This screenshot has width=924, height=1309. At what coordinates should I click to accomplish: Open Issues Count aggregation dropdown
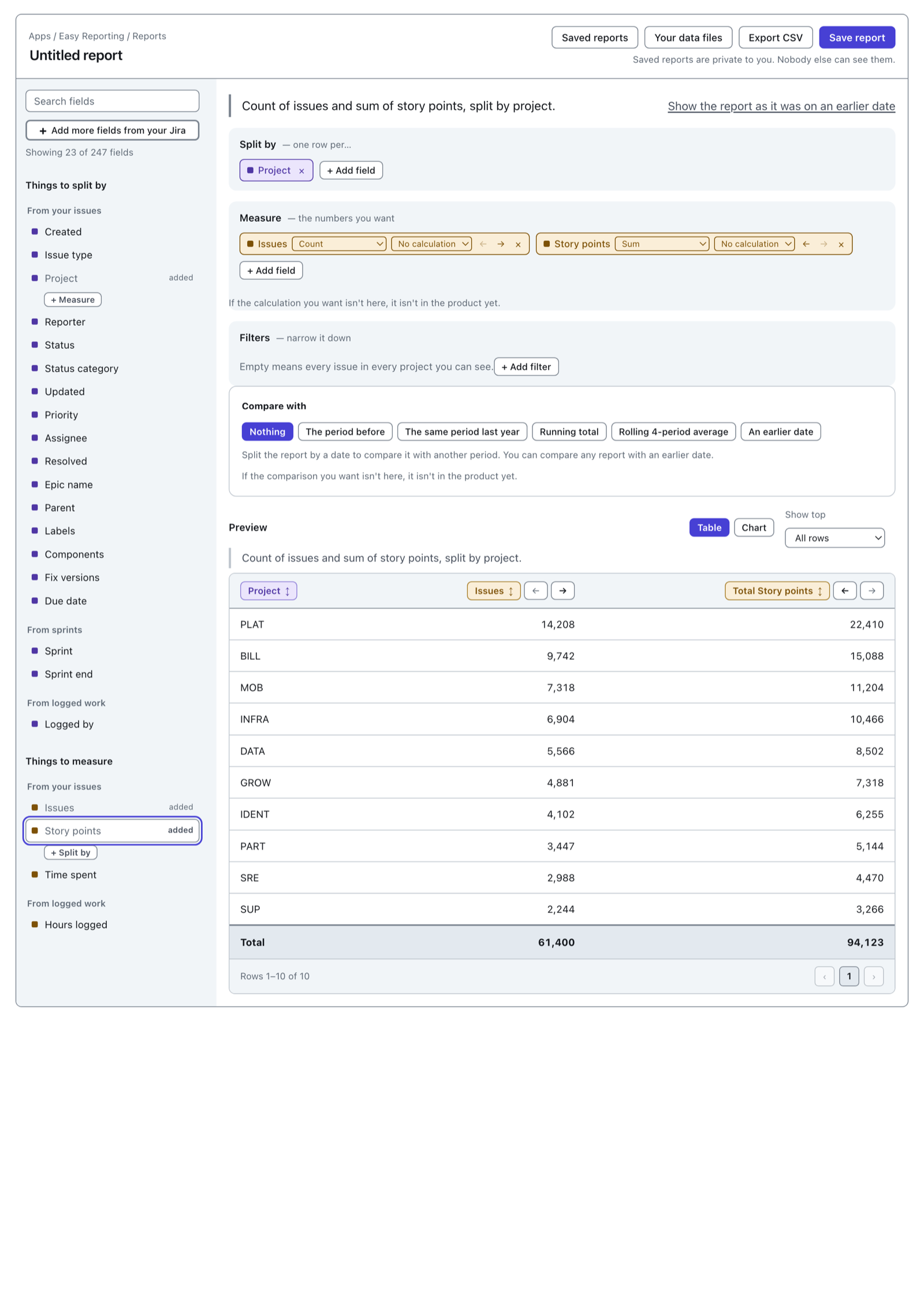point(340,244)
